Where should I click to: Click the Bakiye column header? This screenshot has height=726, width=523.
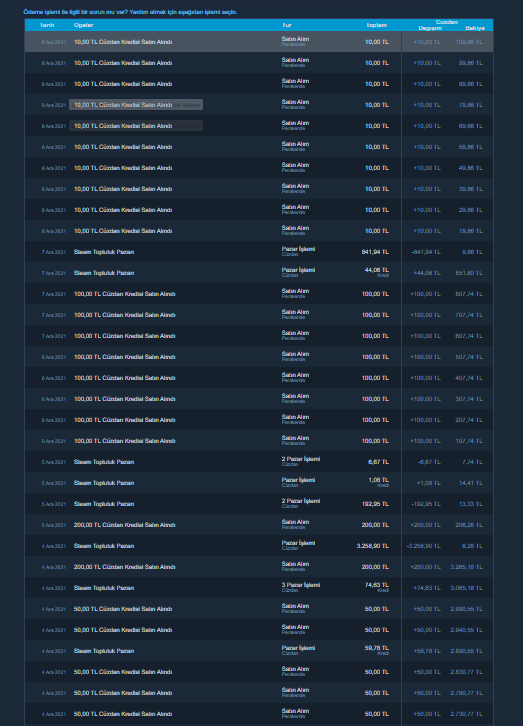click(475, 28)
